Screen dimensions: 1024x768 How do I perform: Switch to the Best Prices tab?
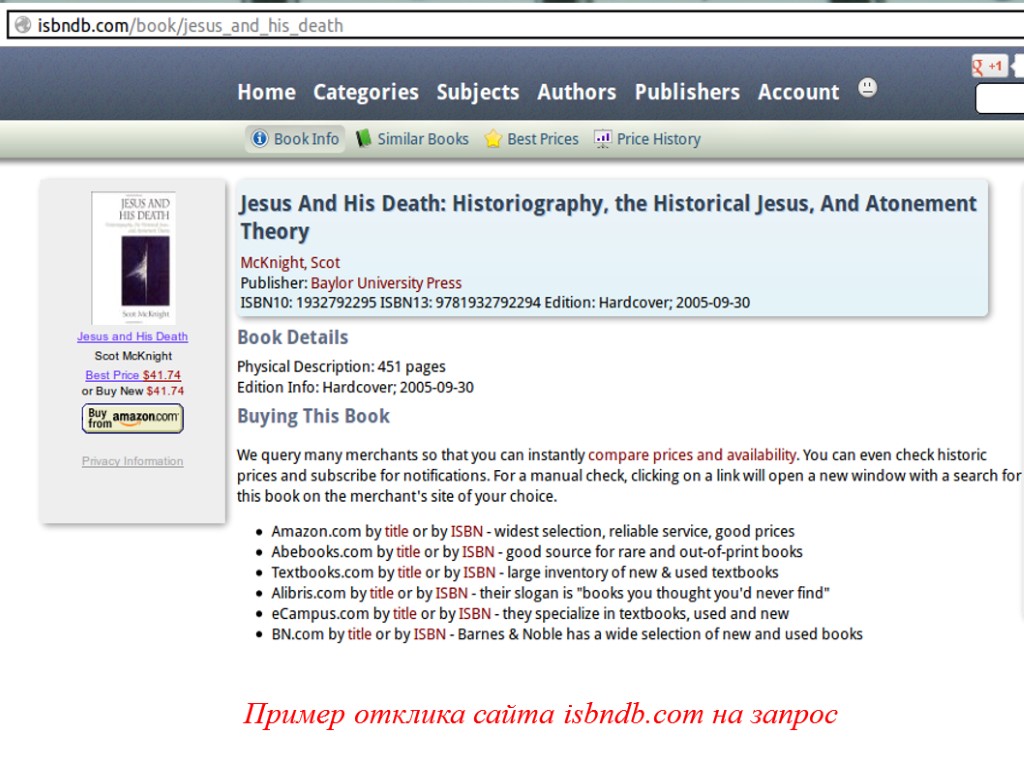tap(532, 138)
